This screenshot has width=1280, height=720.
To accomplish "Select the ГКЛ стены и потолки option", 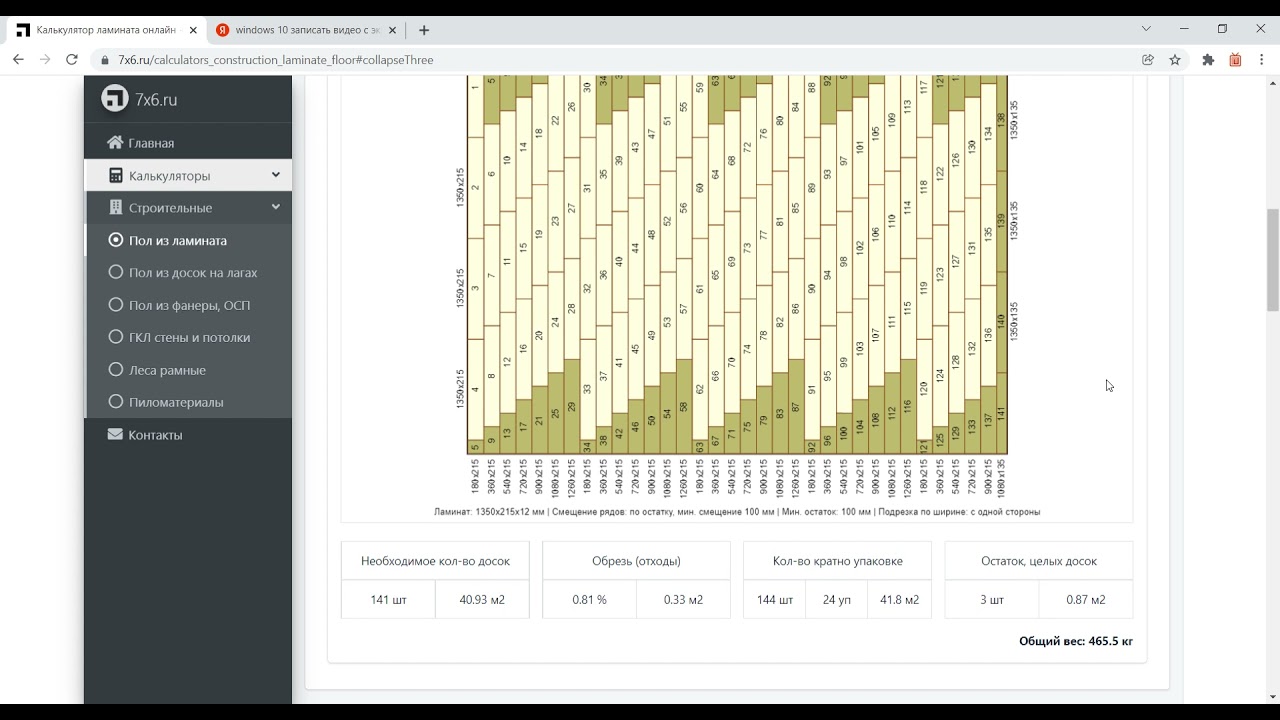I will pos(189,338).
